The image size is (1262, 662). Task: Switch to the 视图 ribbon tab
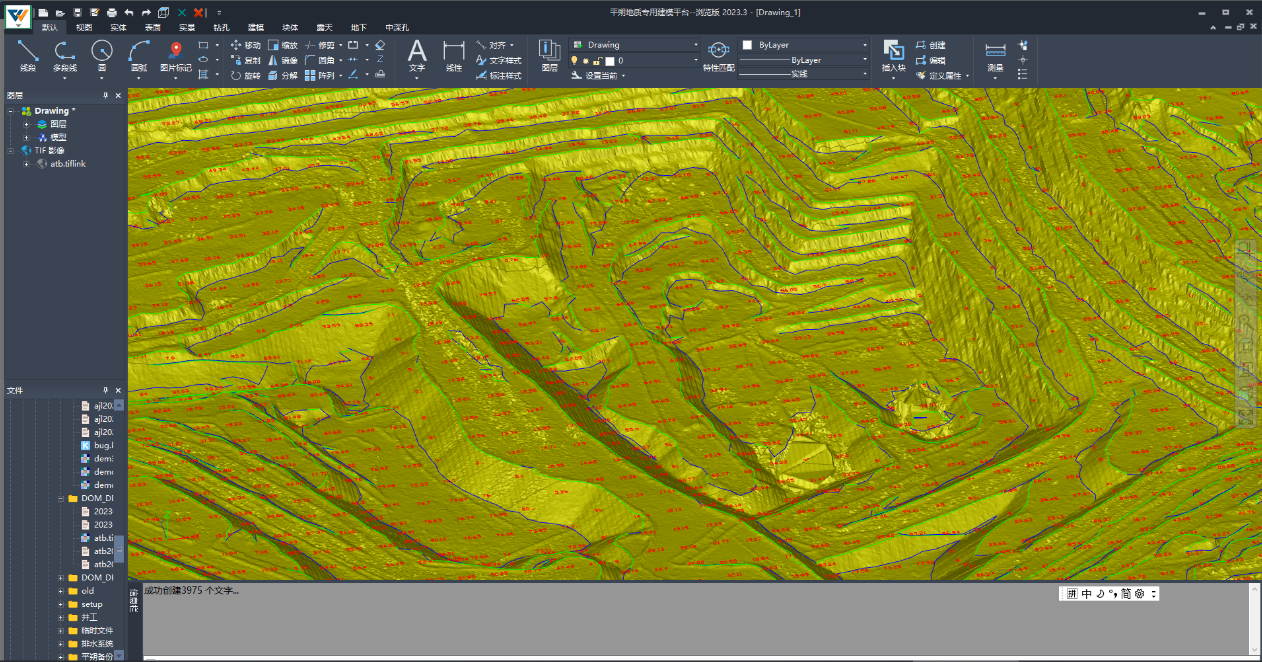(x=84, y=28)
